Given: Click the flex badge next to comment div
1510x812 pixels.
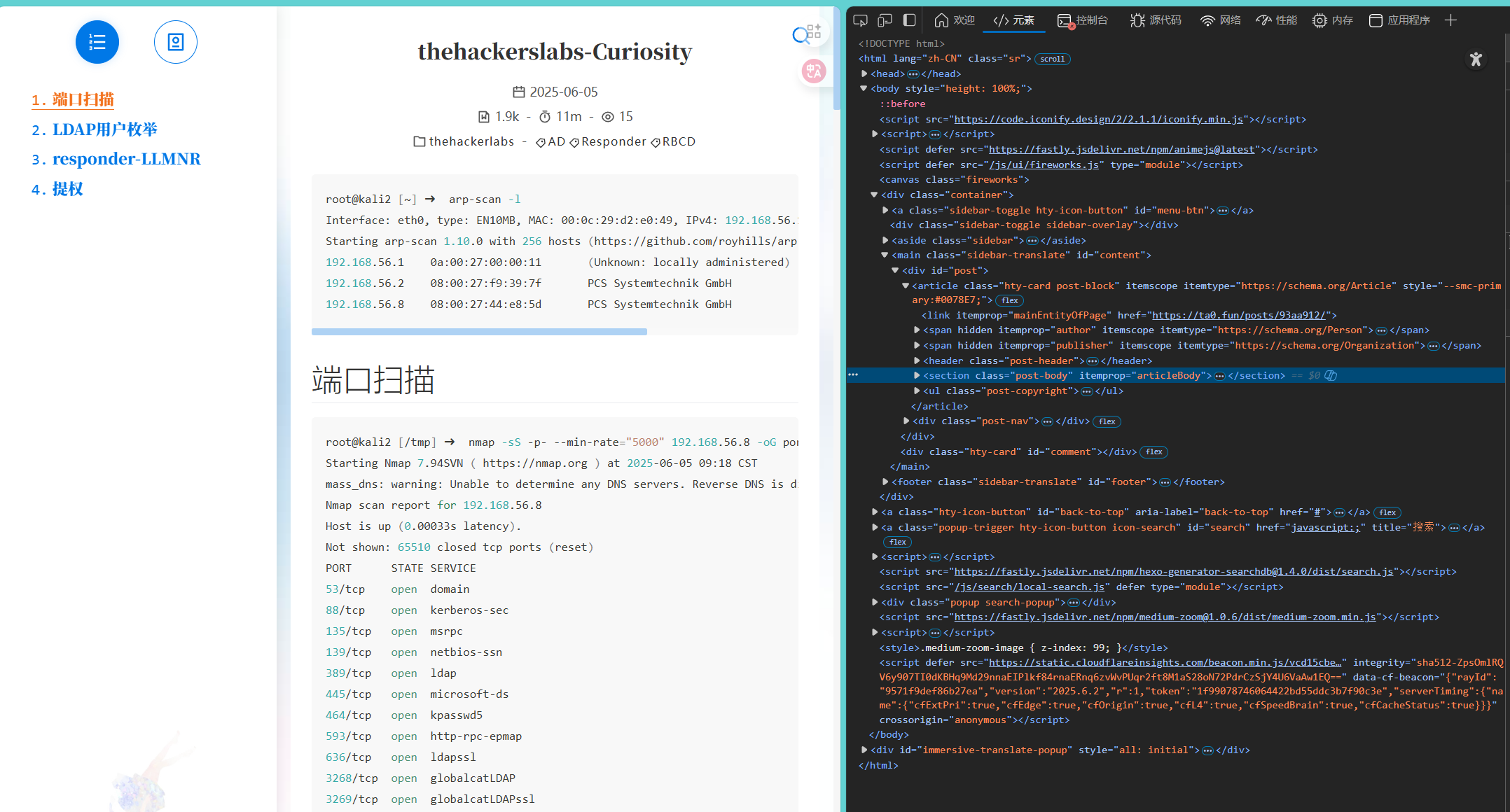Looking at the screenshot, I should [1154, 452].
